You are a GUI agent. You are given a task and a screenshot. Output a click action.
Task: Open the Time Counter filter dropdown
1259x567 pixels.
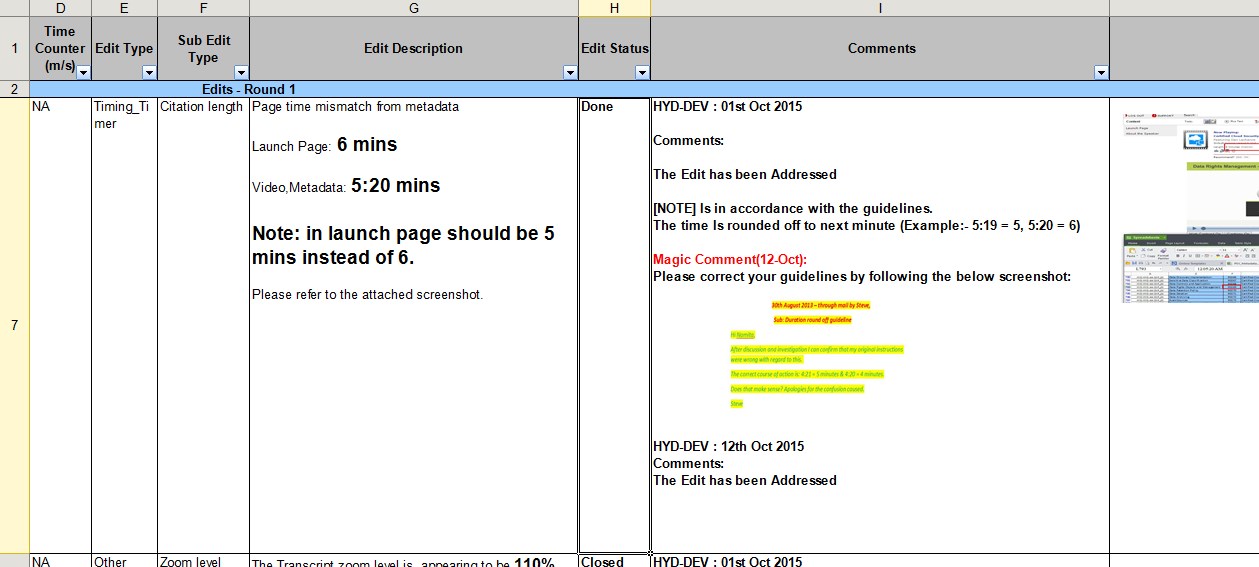(x=84, y=72)
